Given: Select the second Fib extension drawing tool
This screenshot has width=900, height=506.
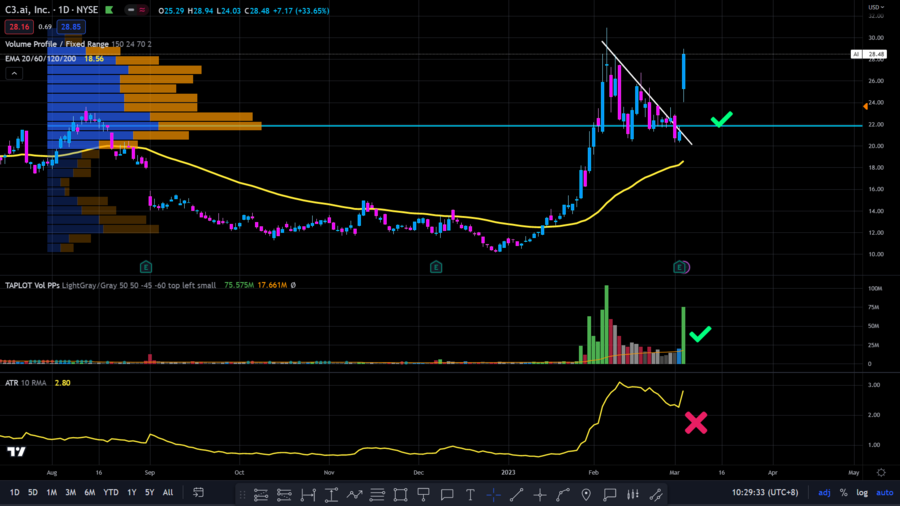Looking at the screenshot, I should pos(284,495).
